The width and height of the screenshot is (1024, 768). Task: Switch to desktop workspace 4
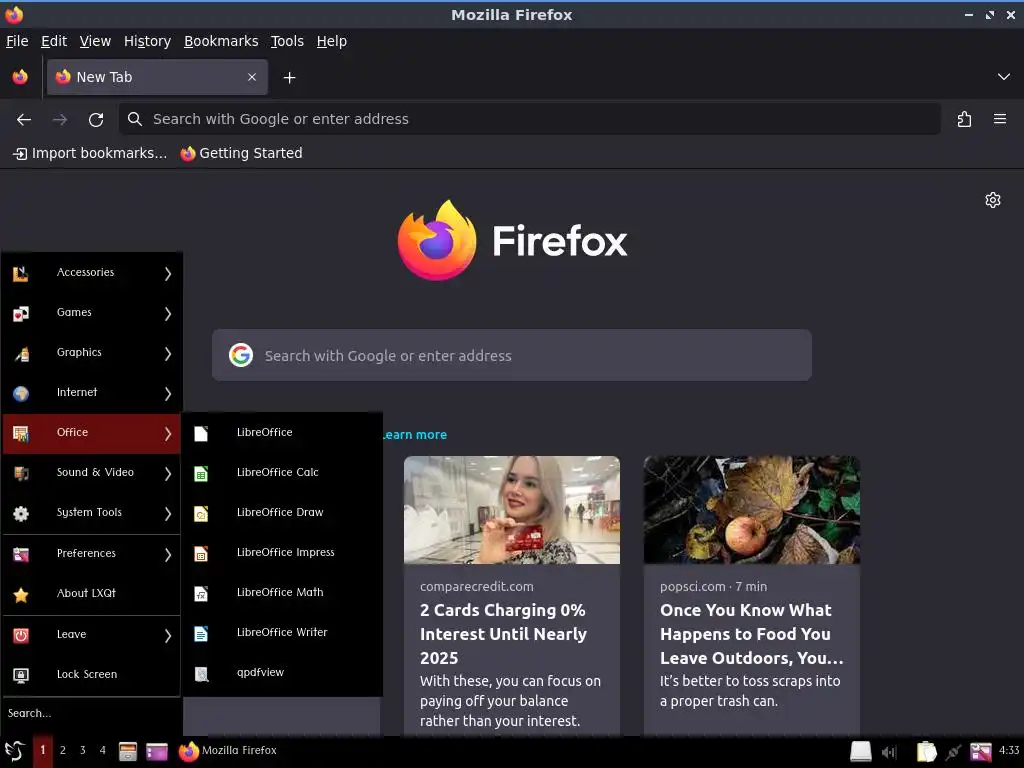103,751
